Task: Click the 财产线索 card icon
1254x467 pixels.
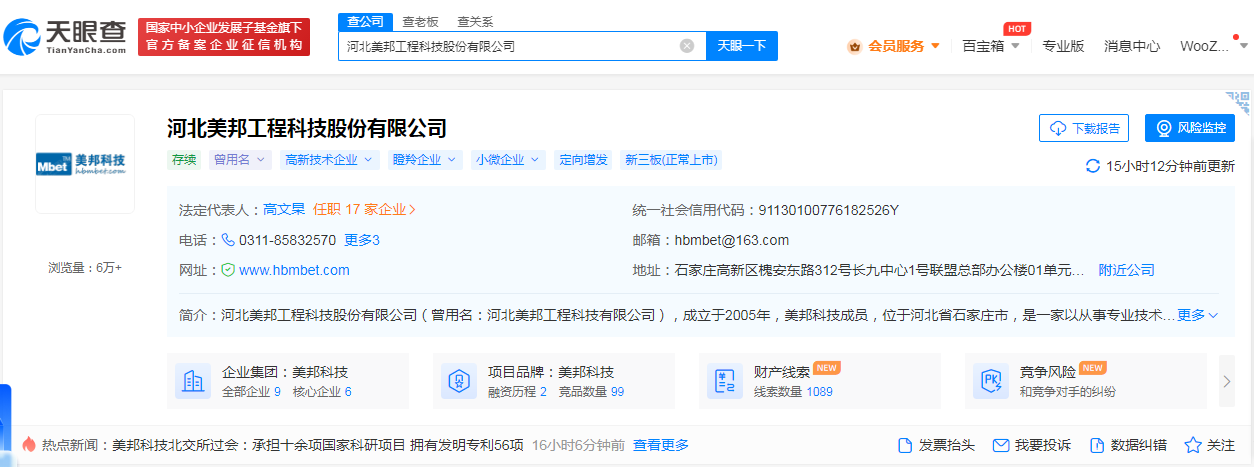Action: (x=725, y=381)
